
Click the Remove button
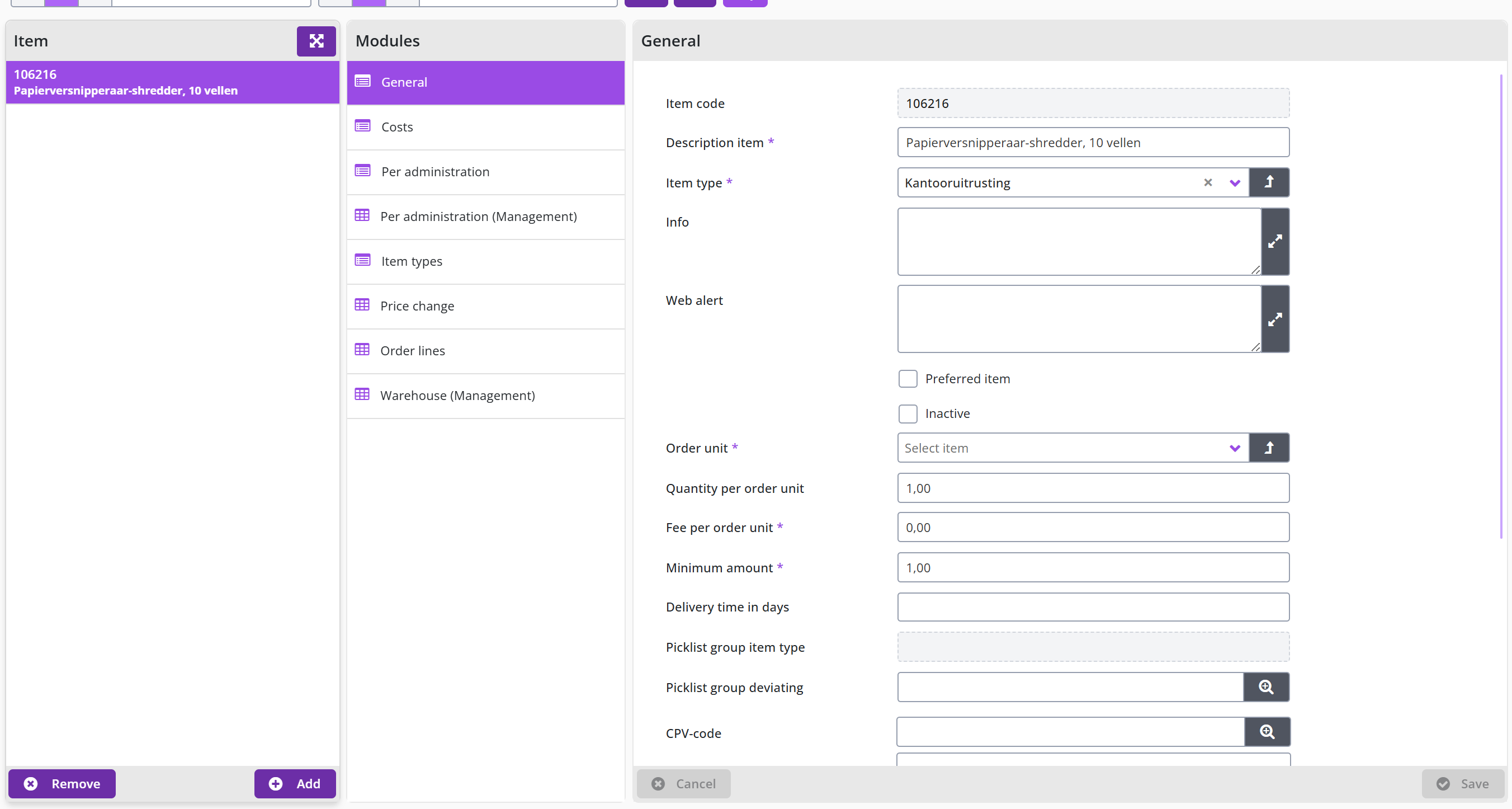(x=62, y=784)
